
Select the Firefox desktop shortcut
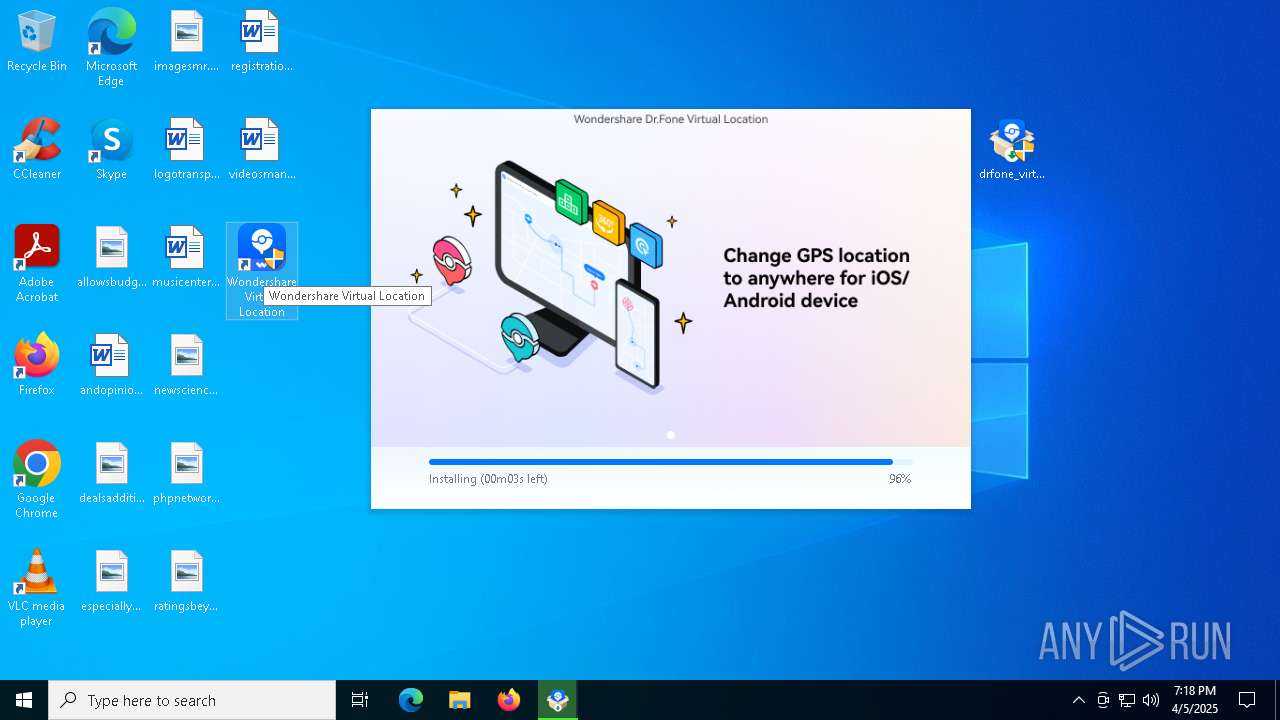tap(37, 365)
